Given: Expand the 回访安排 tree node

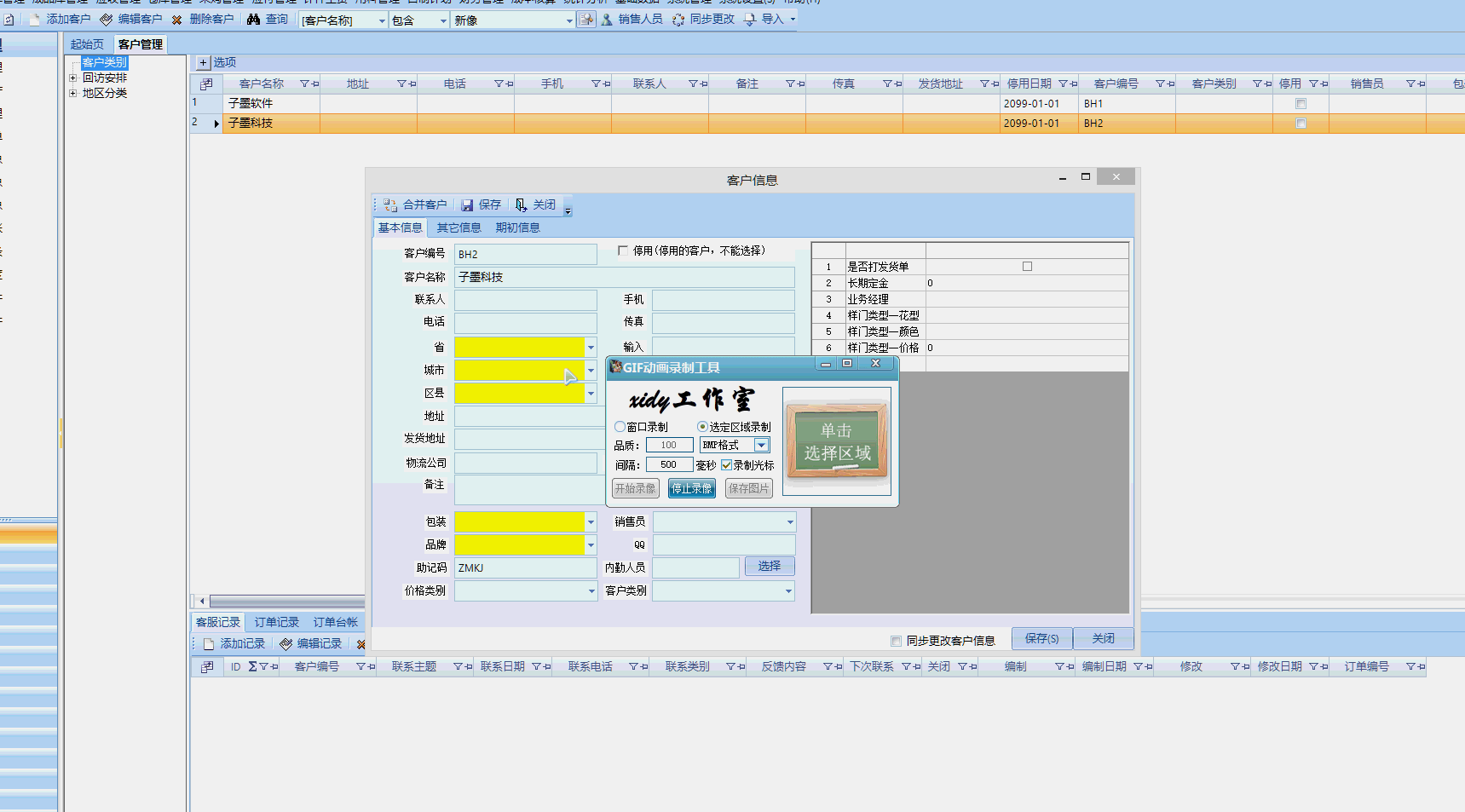Looking at the screenshot, I should 73,78.
